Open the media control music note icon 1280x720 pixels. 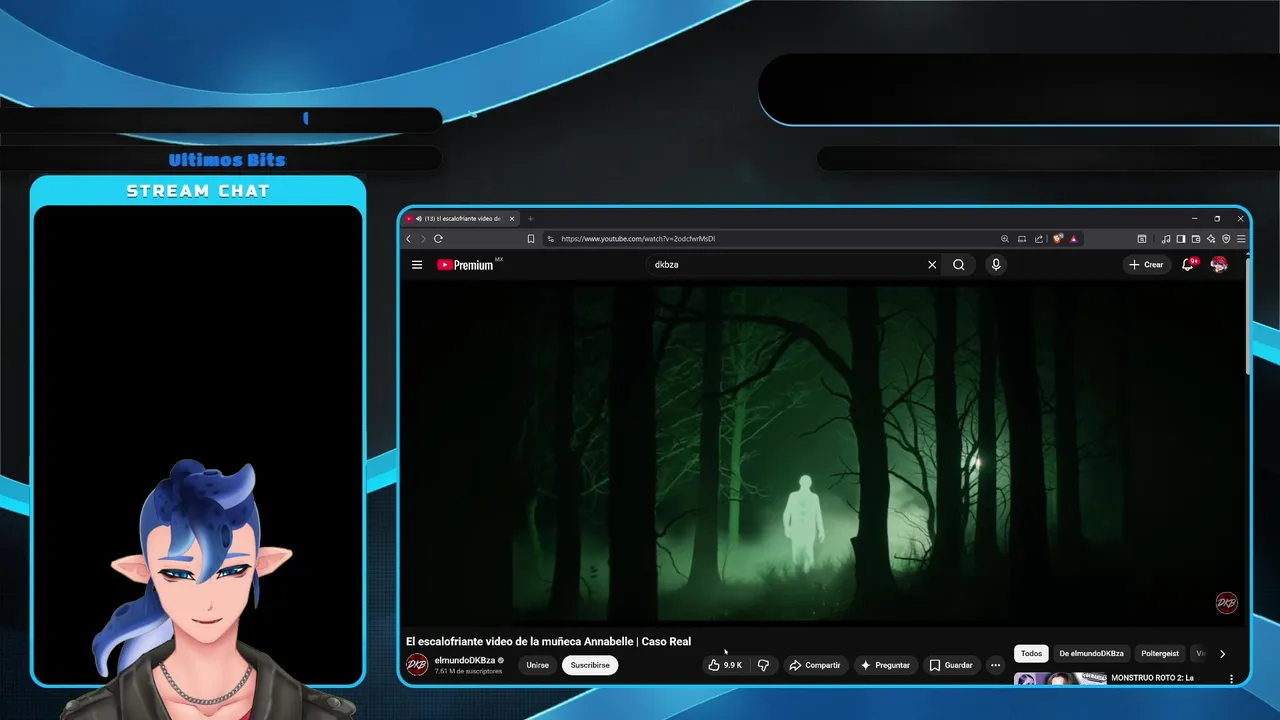[1166, 239]
